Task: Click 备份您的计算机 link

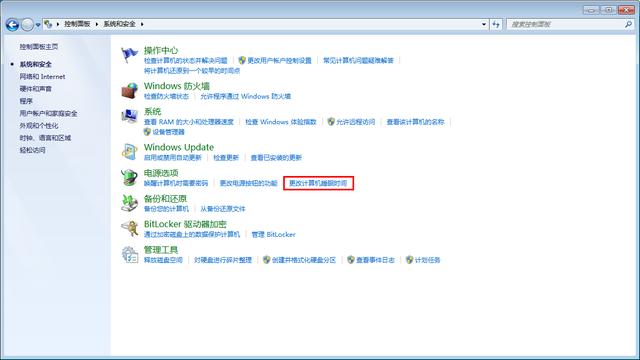Action: (x=166, y=209)
